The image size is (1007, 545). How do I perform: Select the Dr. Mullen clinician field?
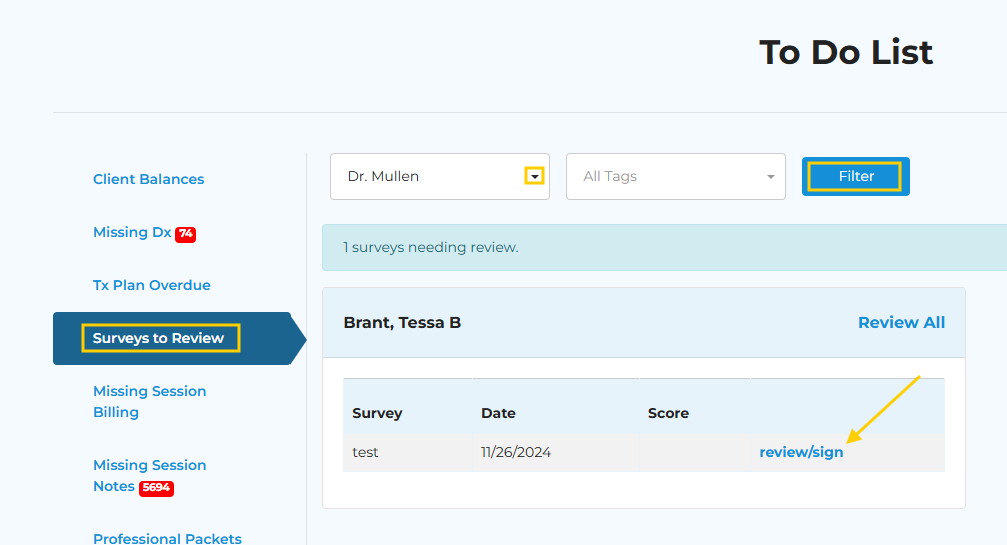coord(440,177)
